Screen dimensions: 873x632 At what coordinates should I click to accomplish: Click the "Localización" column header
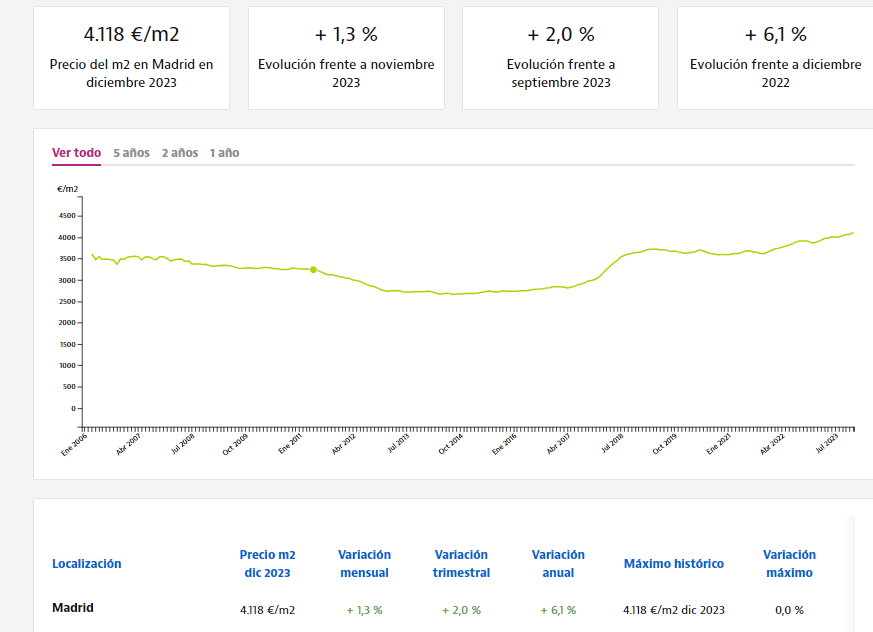pyautogui.click(x=86, y=564)
